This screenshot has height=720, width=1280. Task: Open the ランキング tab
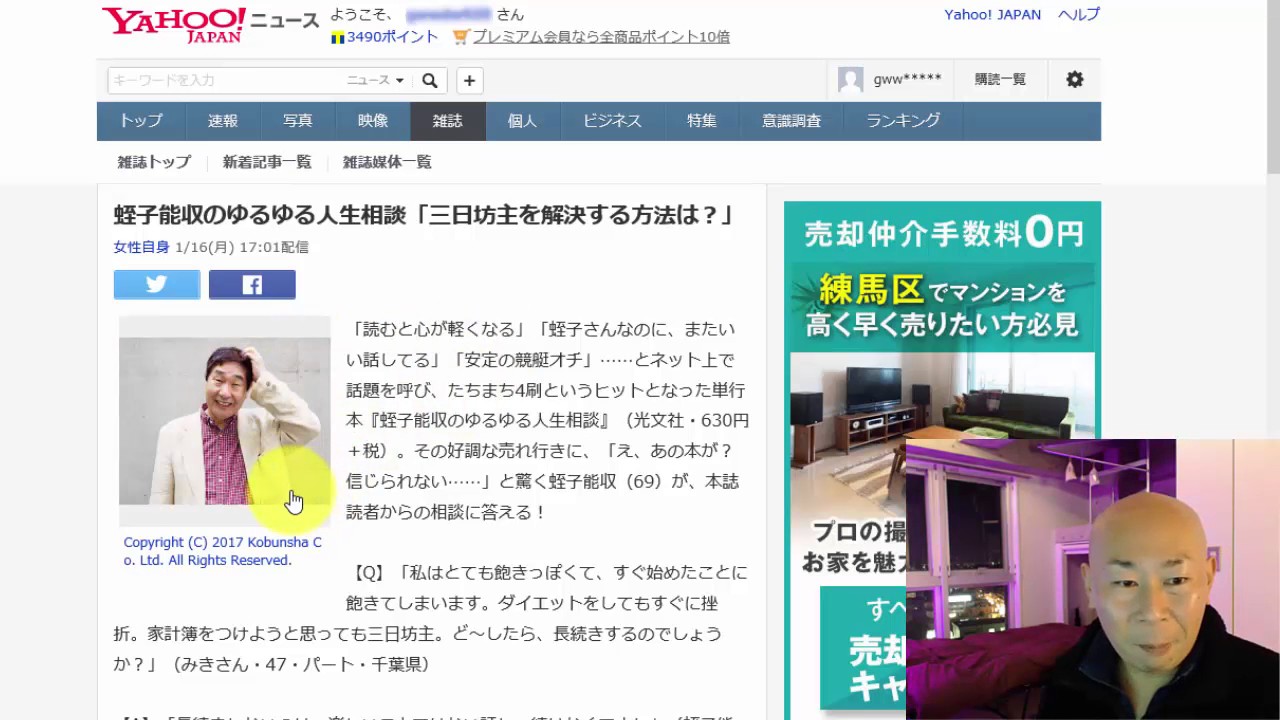coord(903,121)
